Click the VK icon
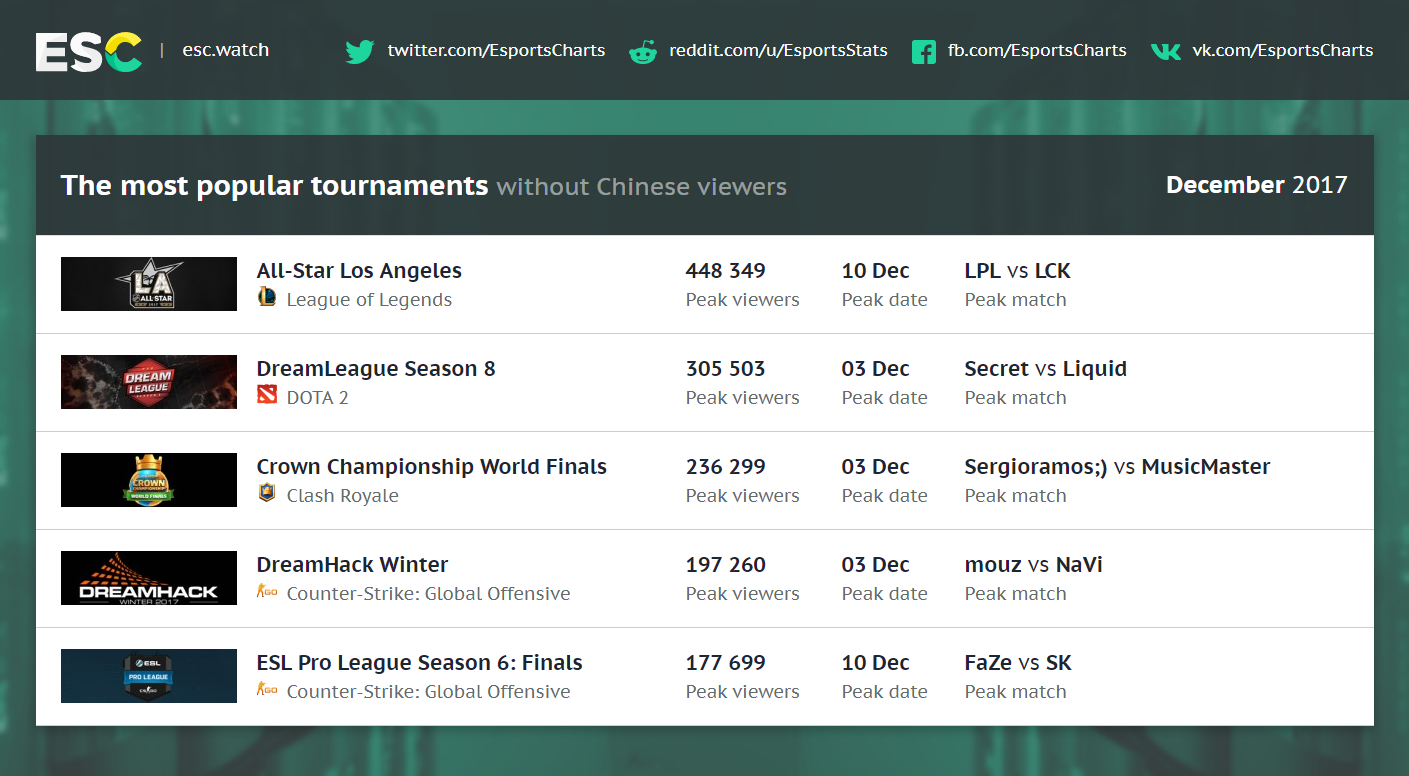 pyautogui.click(x=1165, y=51)
